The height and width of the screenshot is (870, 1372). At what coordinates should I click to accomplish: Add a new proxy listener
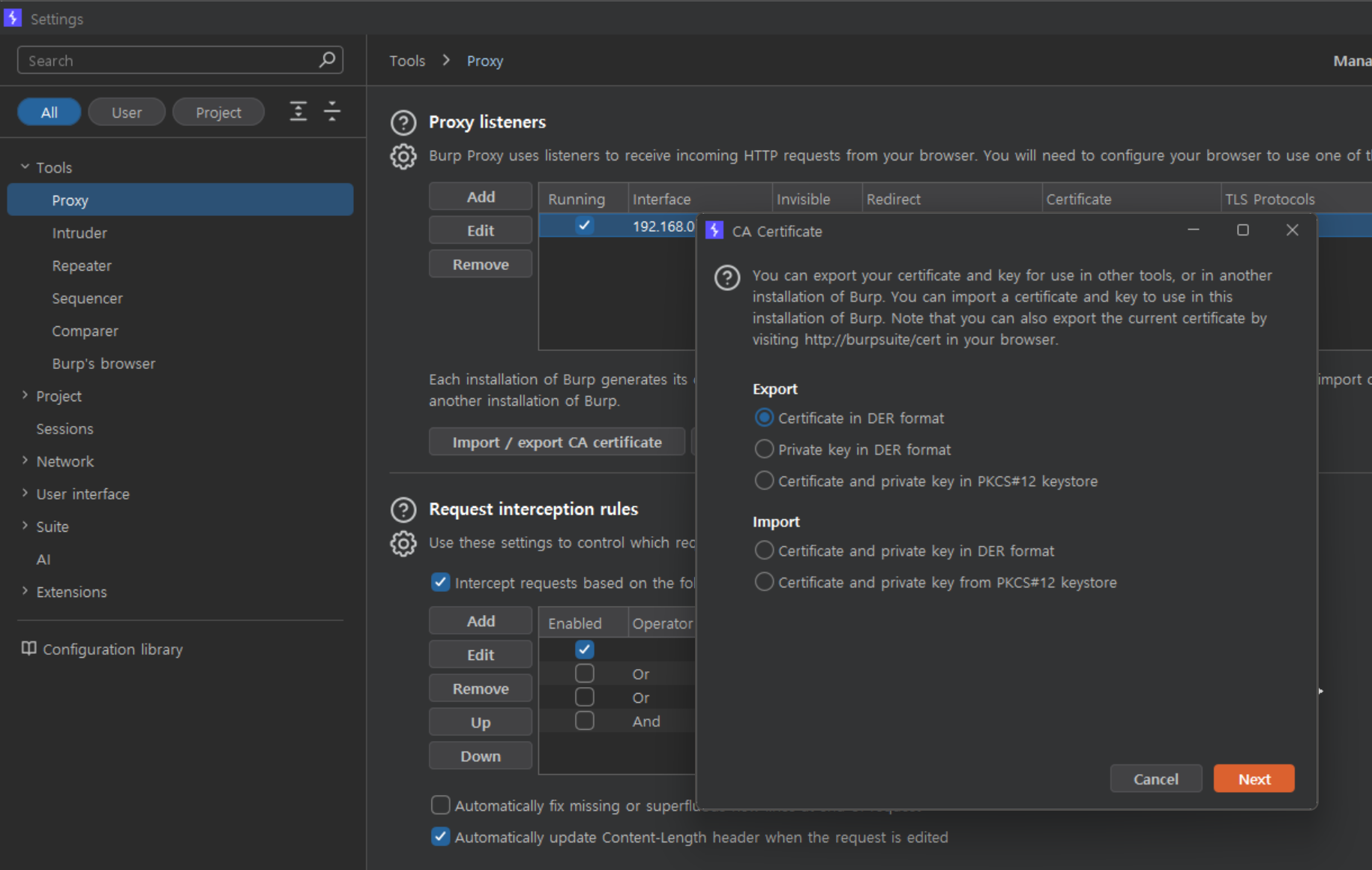tap(481, 196)
